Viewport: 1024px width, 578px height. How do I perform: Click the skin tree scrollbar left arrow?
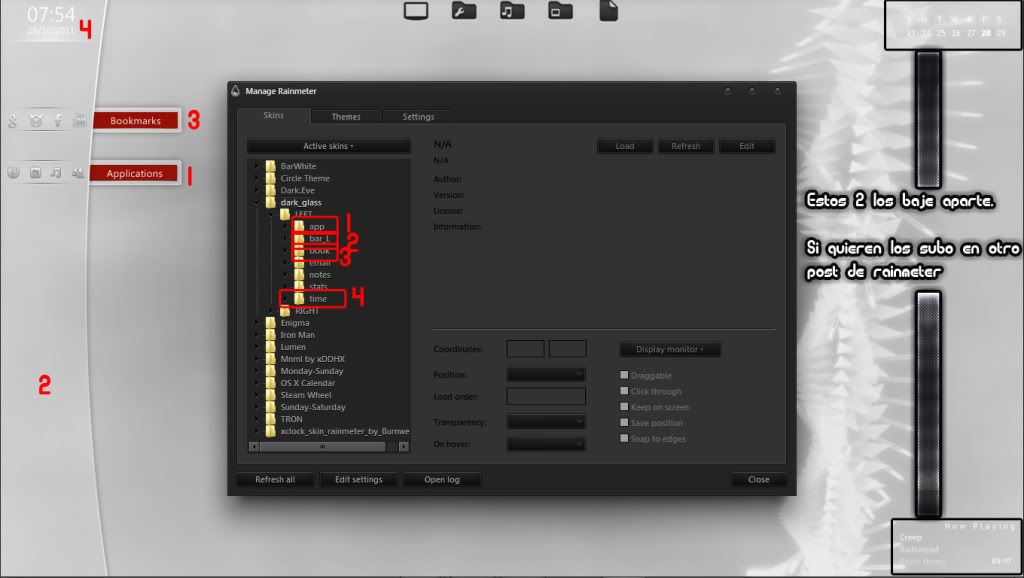pos(254,446)
